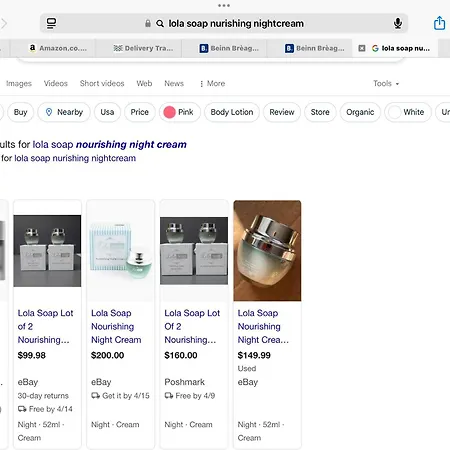Image resolution: width=450 pixels, height=450 pixels.
Task: Tap the search magnifier in address bar
Action: [160, 24]
